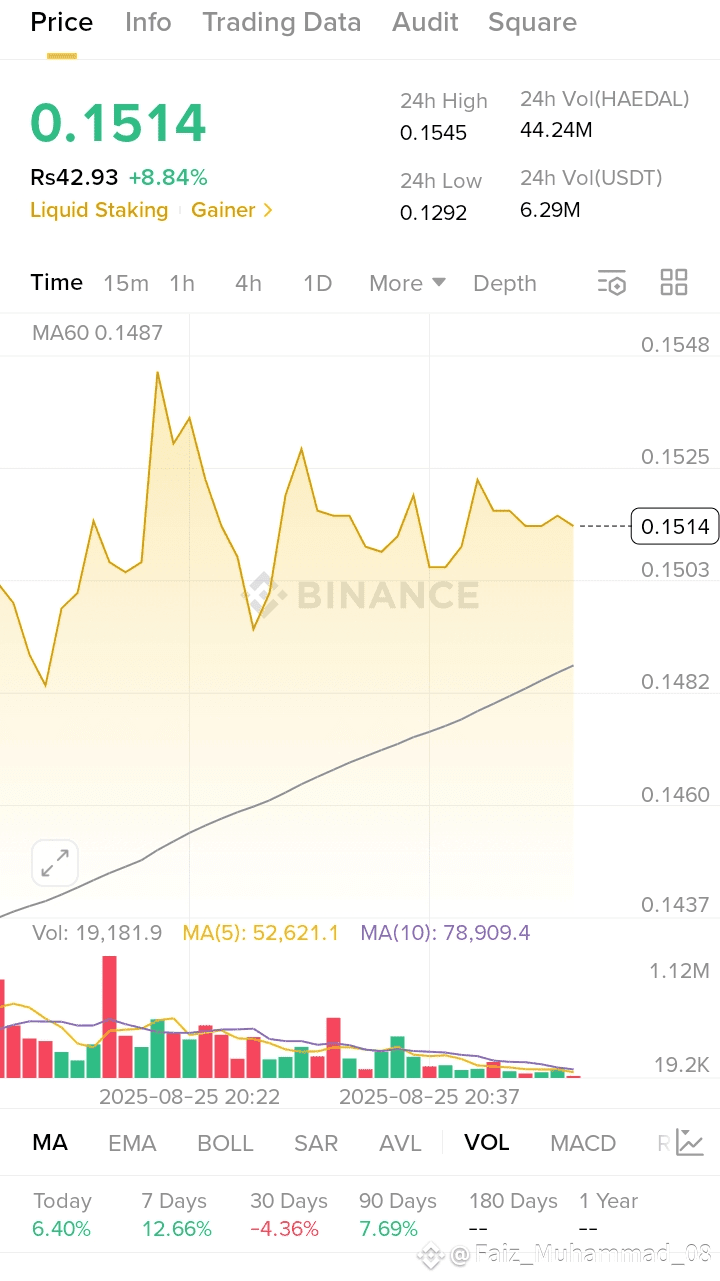Viewport: 720px width, 1281px height.
Task: Toggle the EMA indicator
Action: (x=132, y=1143)
